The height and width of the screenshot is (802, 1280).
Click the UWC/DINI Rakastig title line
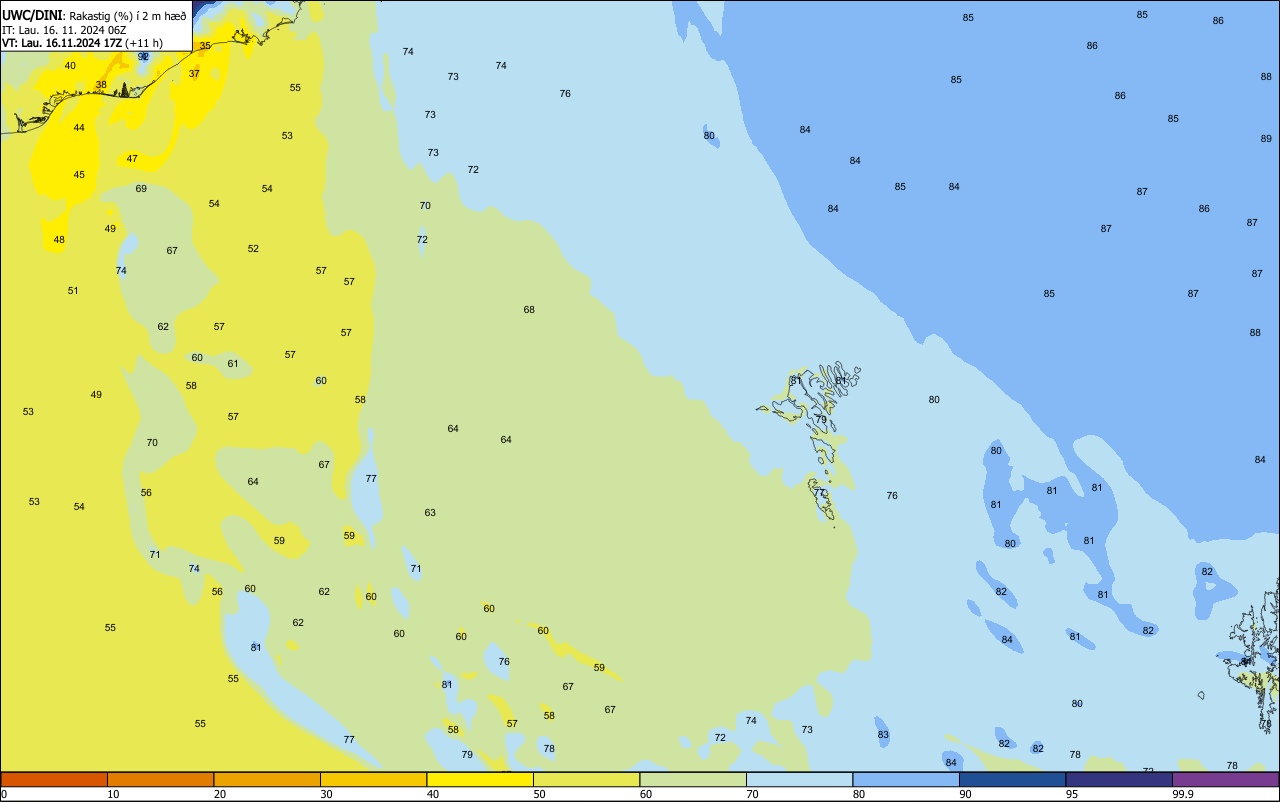[94, 15]
